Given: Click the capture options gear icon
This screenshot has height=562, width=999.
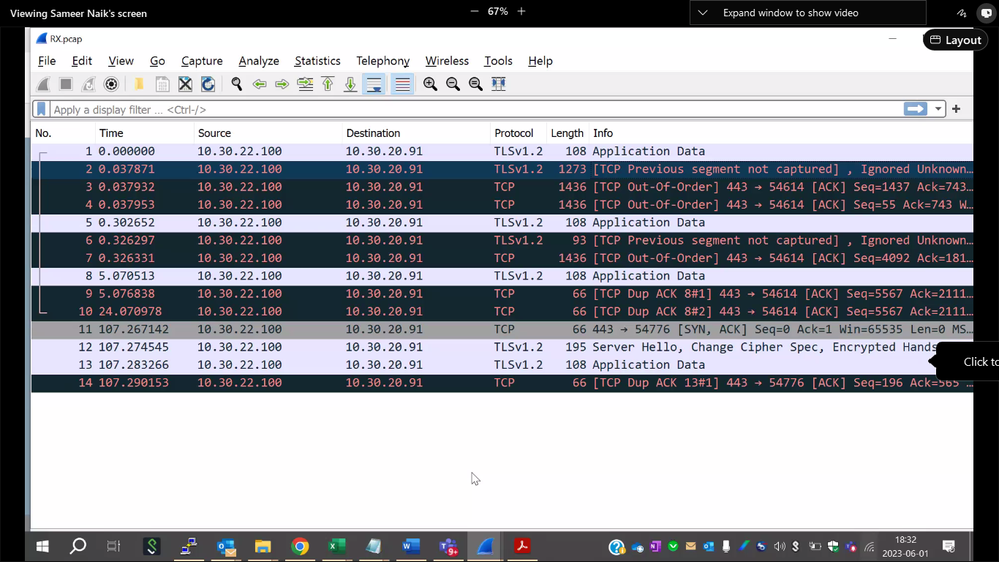Looking at the screenshot, I should (111, 85).
